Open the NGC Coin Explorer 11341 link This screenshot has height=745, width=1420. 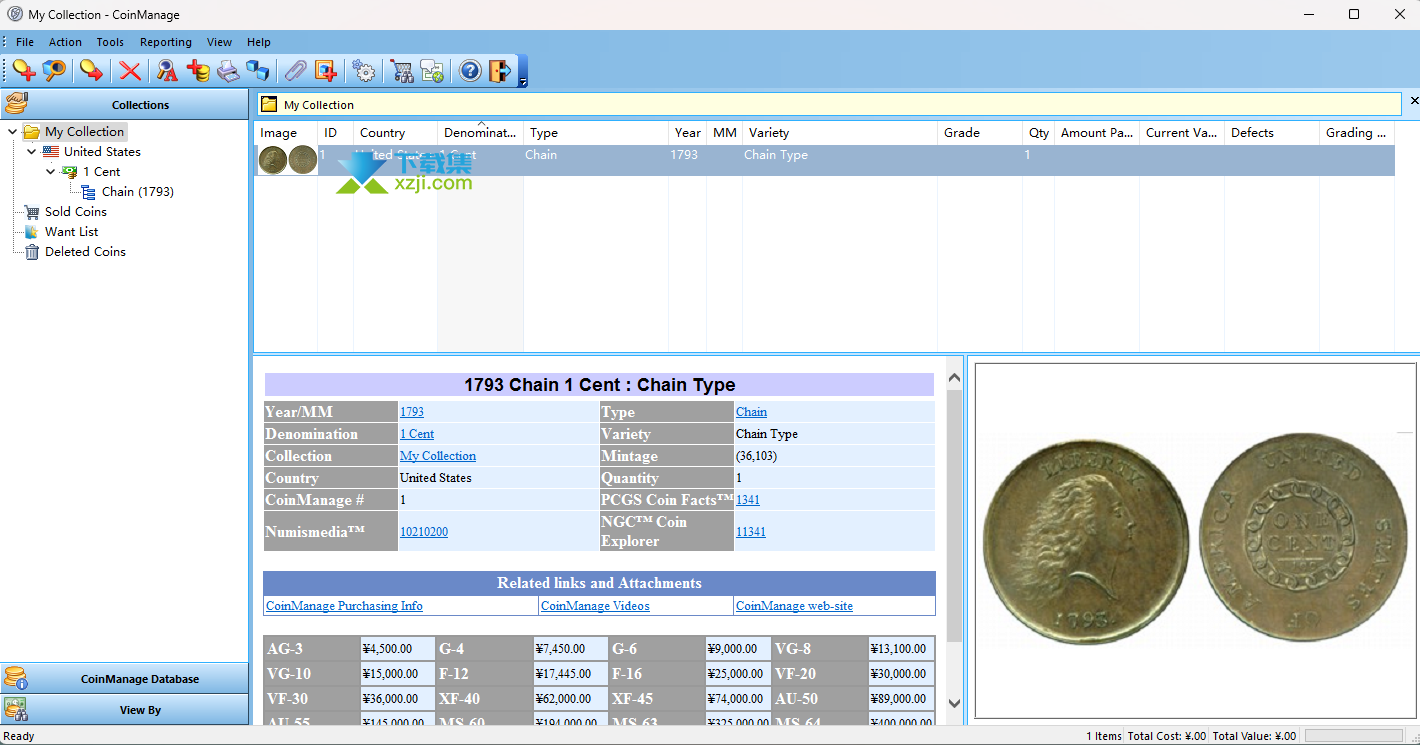point(751,532)
